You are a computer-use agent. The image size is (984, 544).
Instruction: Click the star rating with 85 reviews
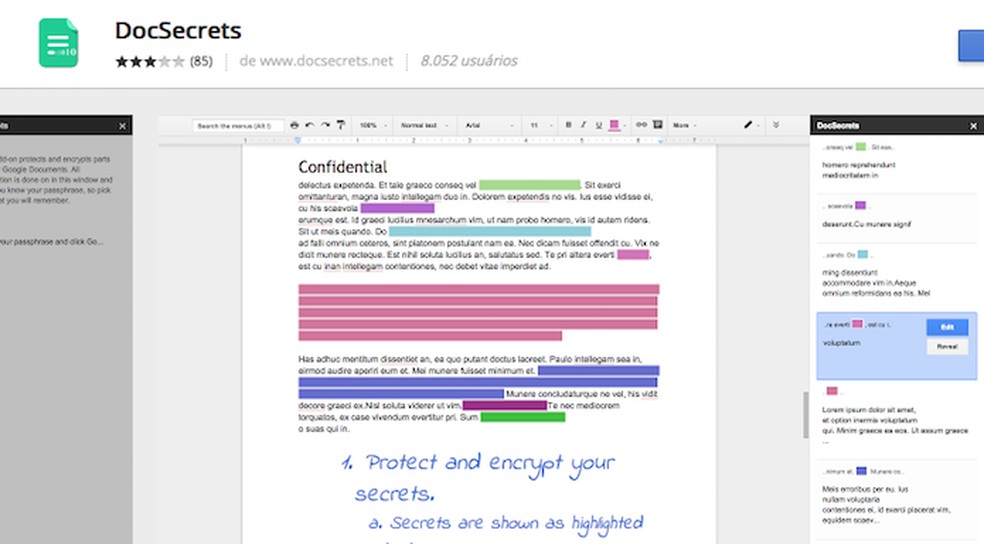point(164,61)
